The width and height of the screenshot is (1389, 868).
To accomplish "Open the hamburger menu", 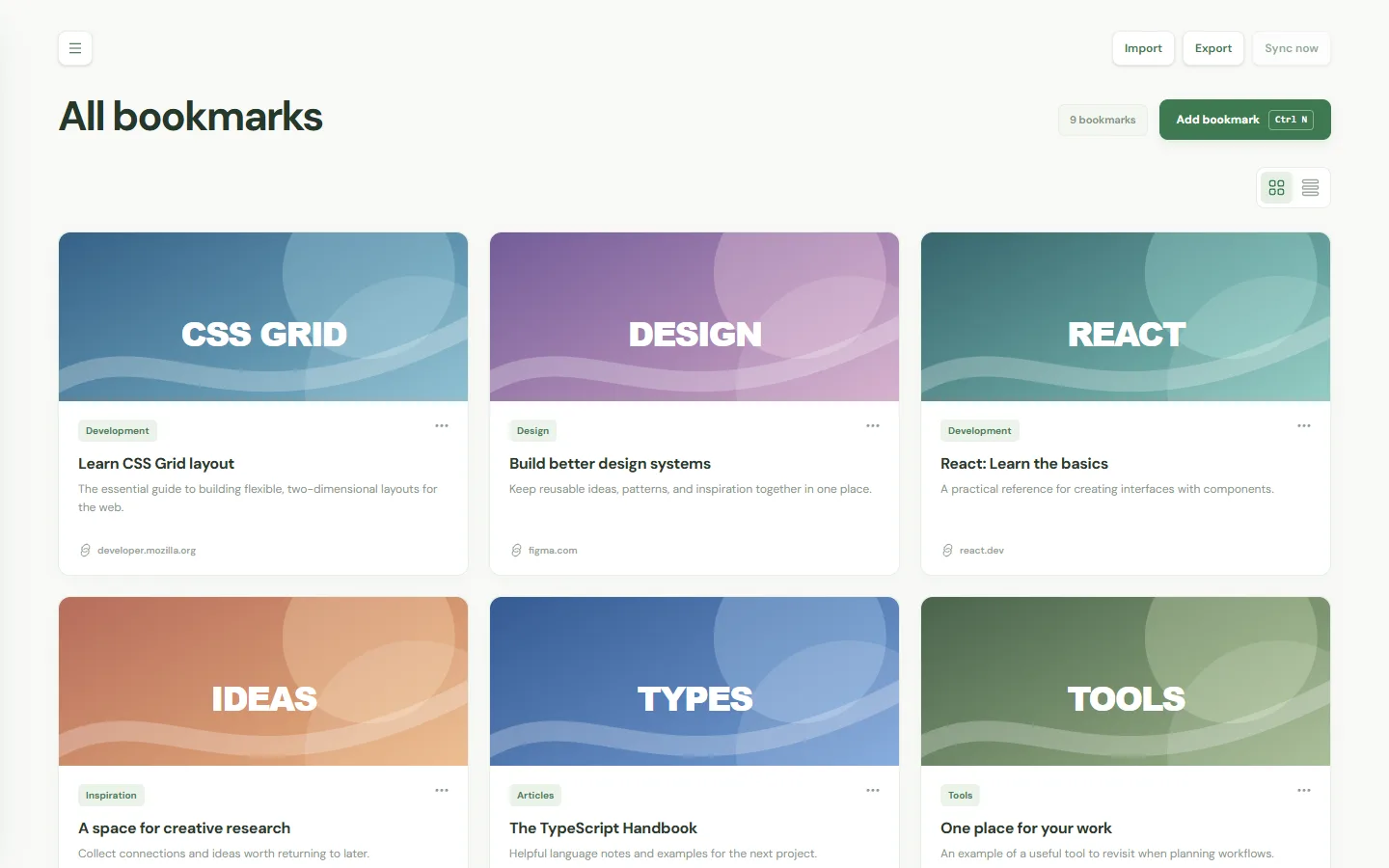I will 75,48.
